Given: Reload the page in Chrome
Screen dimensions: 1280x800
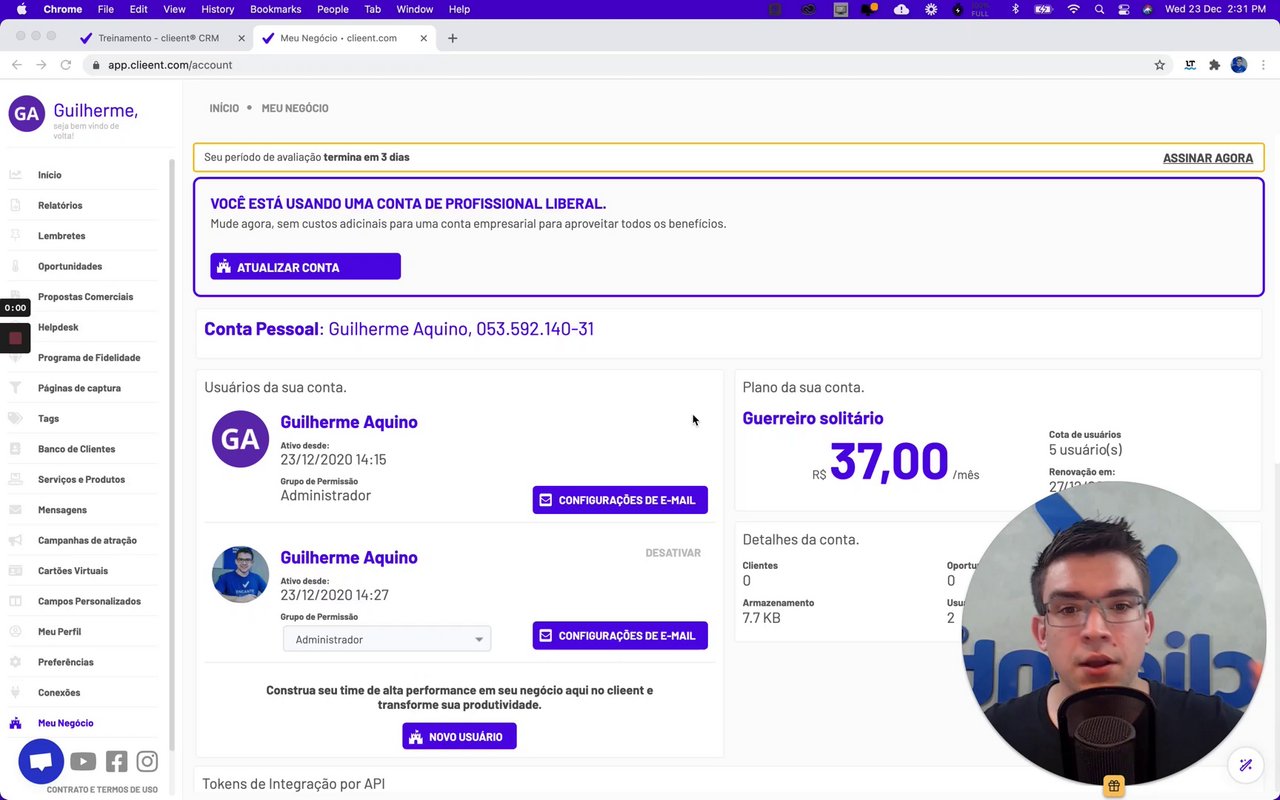Looking at the screenshot, I should (66, 65).
